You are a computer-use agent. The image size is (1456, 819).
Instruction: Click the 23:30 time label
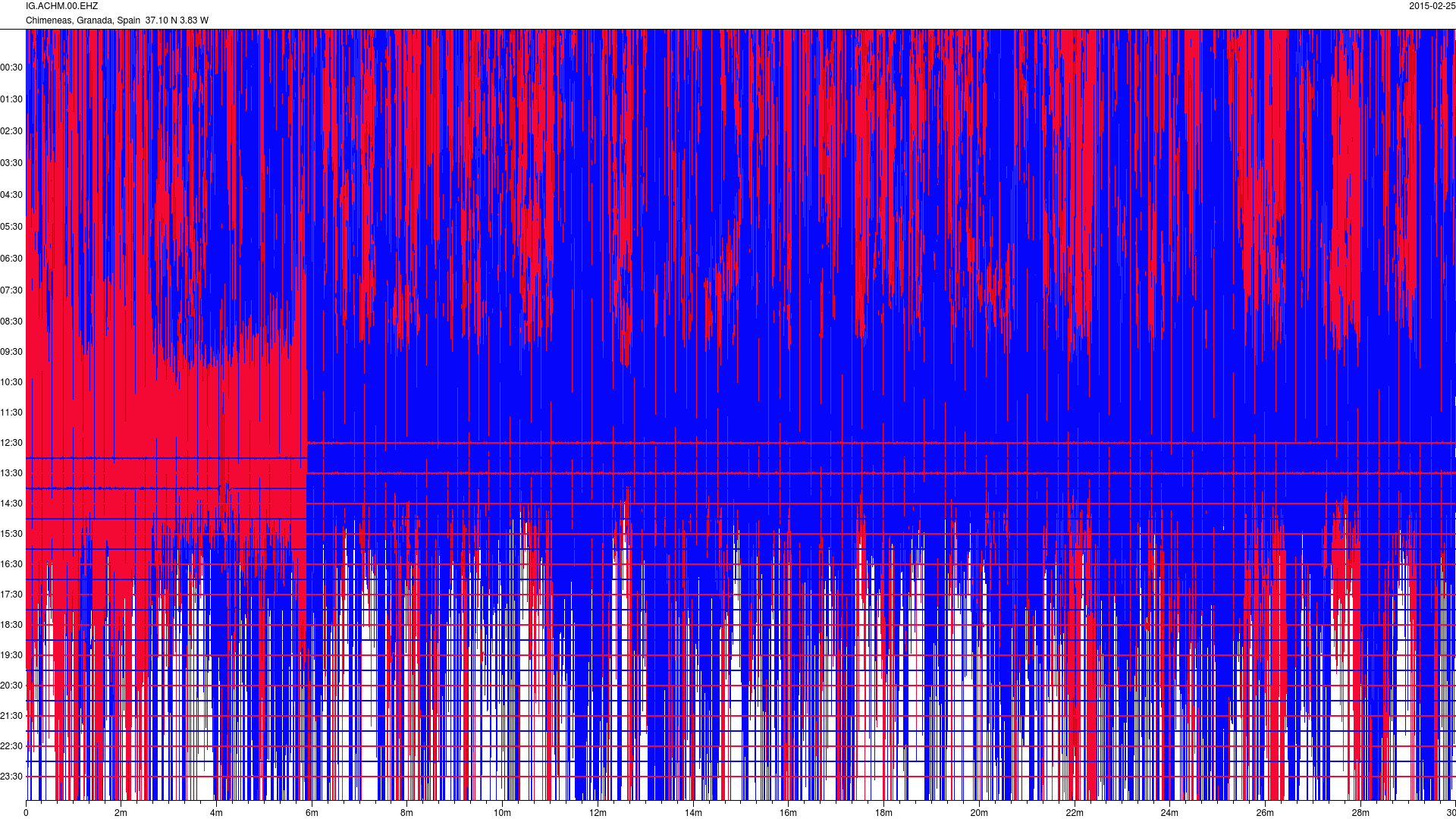pos(11,777)
